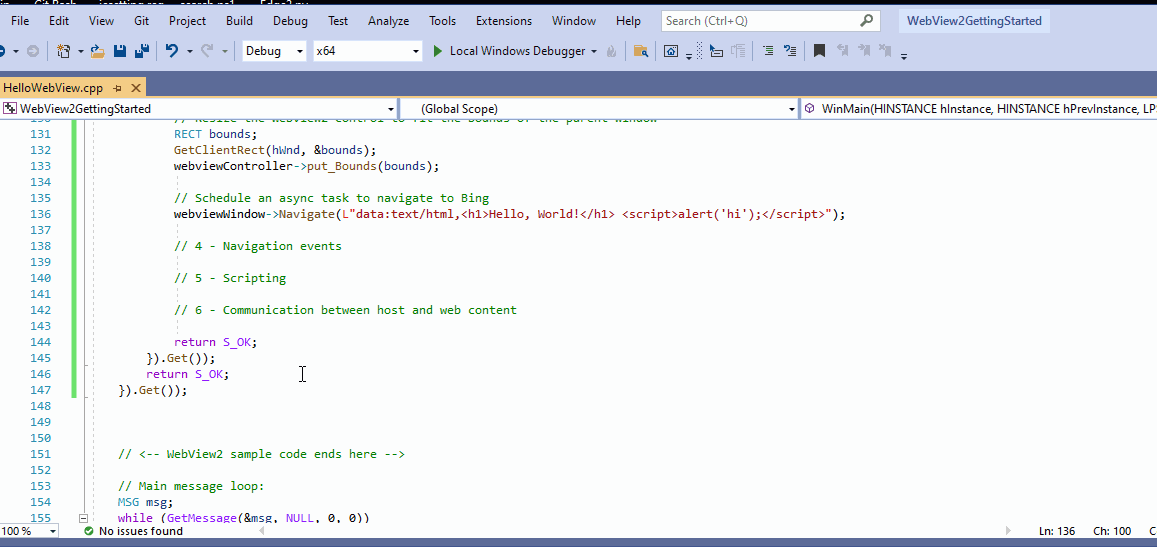Toggle a bookmark with the bookmark icon
1157x547 pixels.
(819, 51)
